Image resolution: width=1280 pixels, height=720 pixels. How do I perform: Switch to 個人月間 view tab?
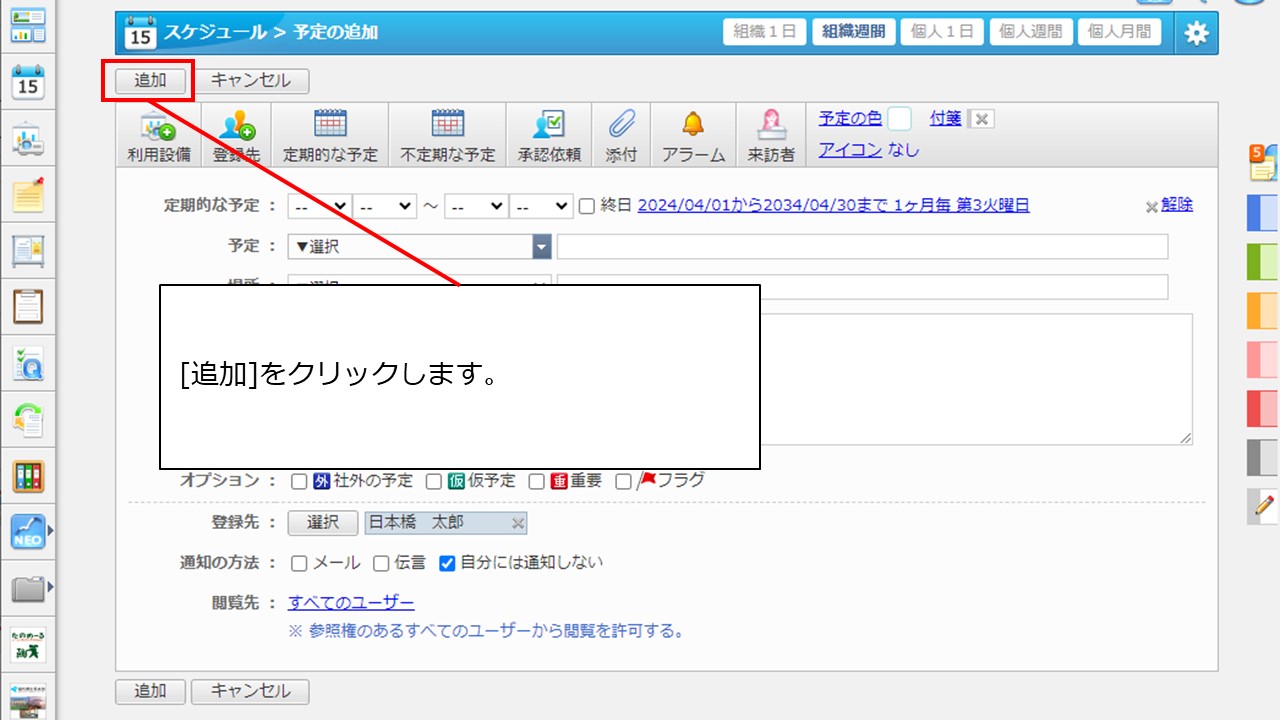pos(1117,32)
